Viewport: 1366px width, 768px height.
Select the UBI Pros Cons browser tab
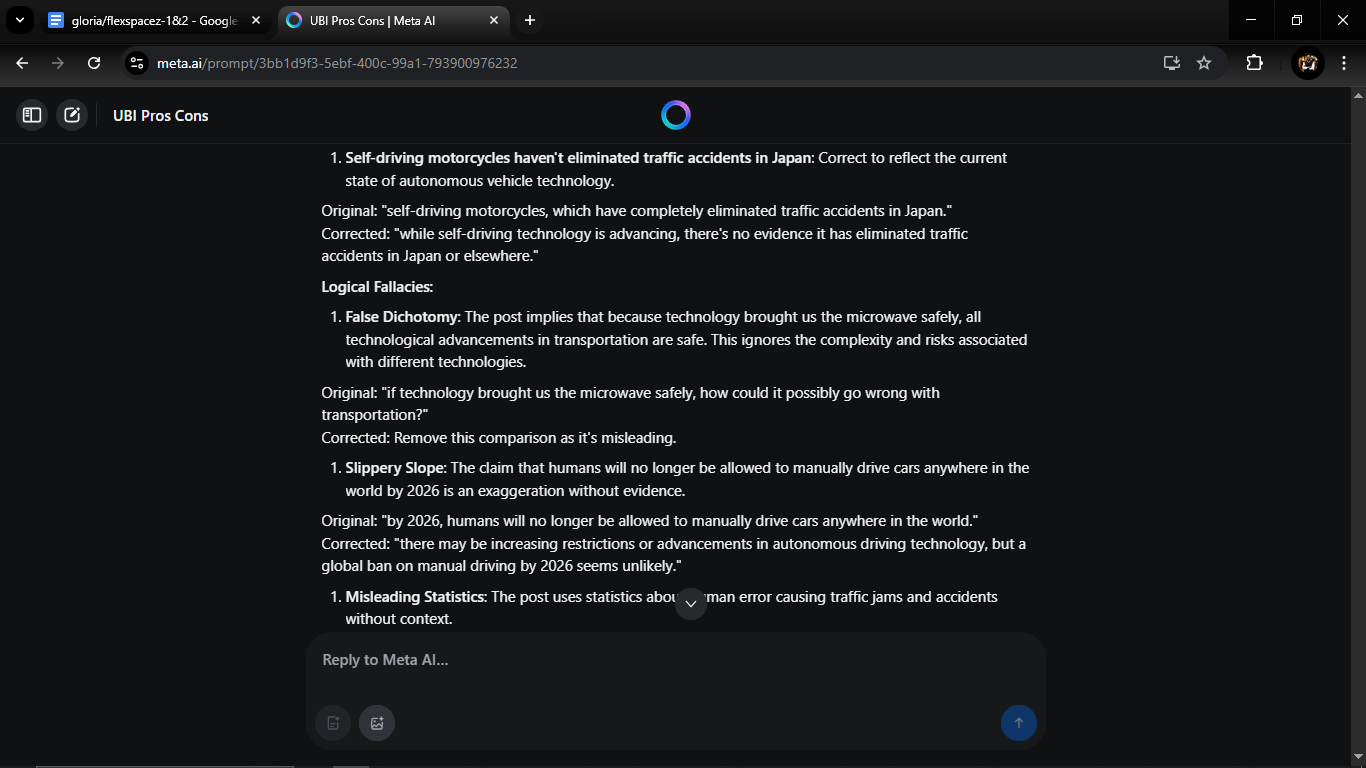tap(394, 20)
